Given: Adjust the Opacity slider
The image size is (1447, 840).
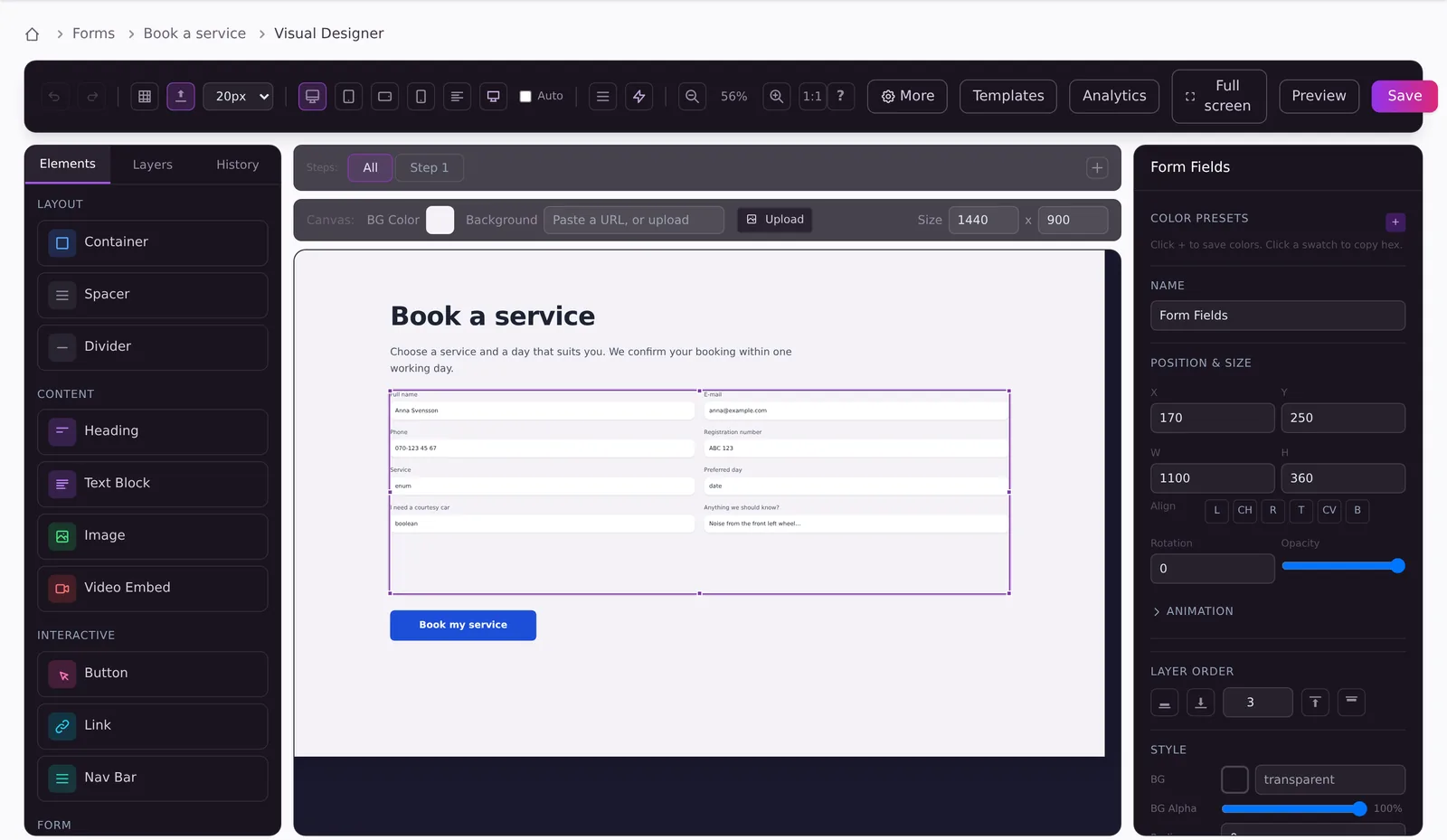Looking at the screenshot, I should point(1343,567).
